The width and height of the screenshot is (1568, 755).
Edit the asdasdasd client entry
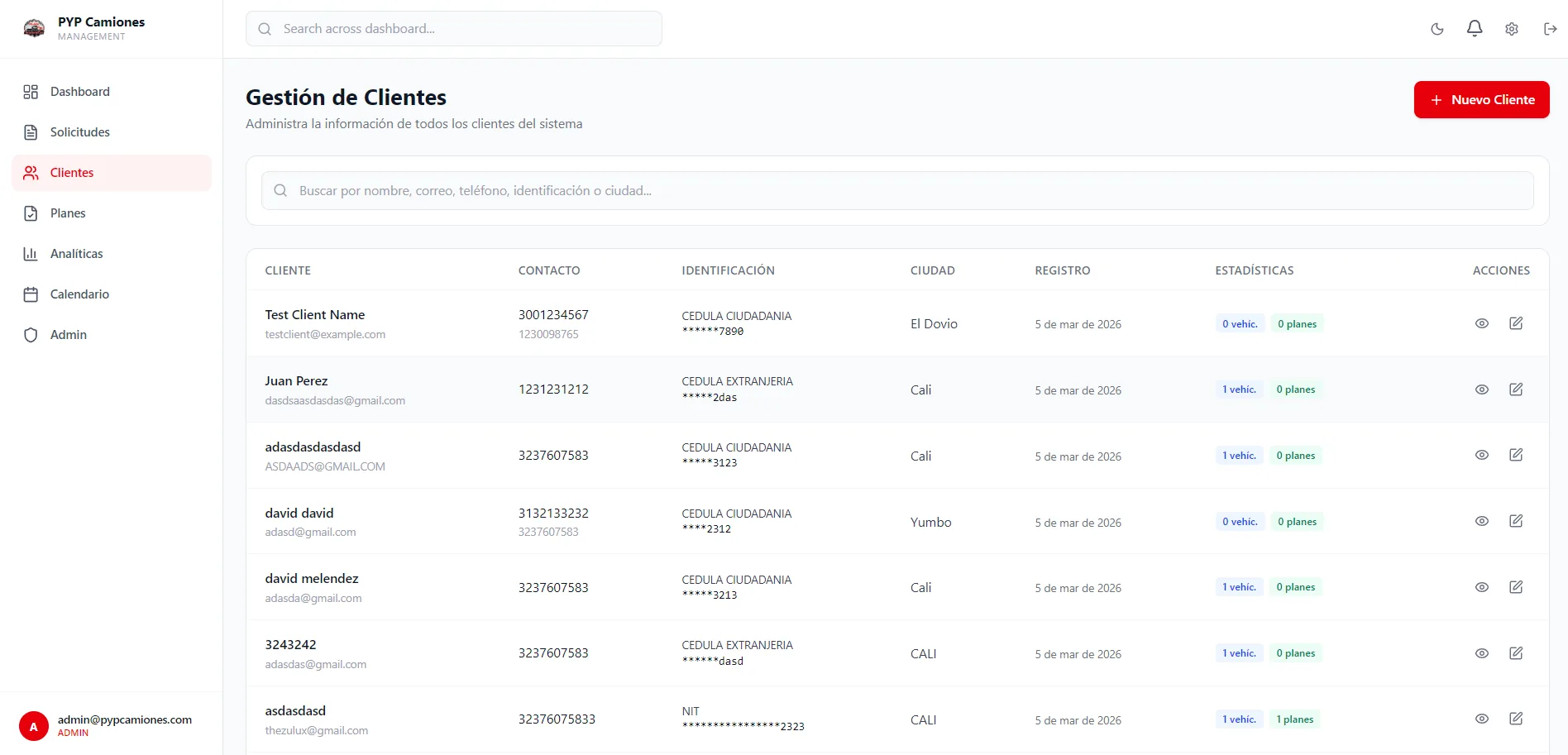point(1517,719)
